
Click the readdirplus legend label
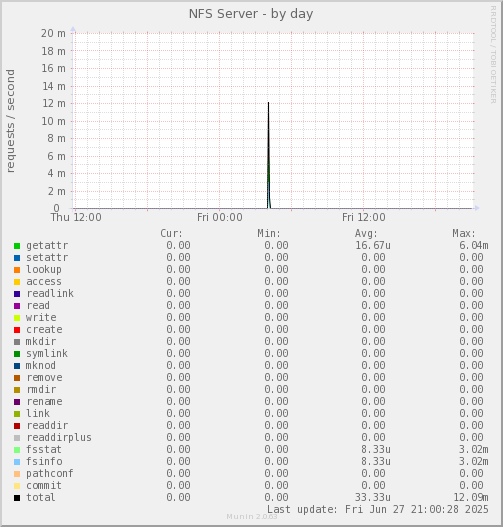(59, 438)
